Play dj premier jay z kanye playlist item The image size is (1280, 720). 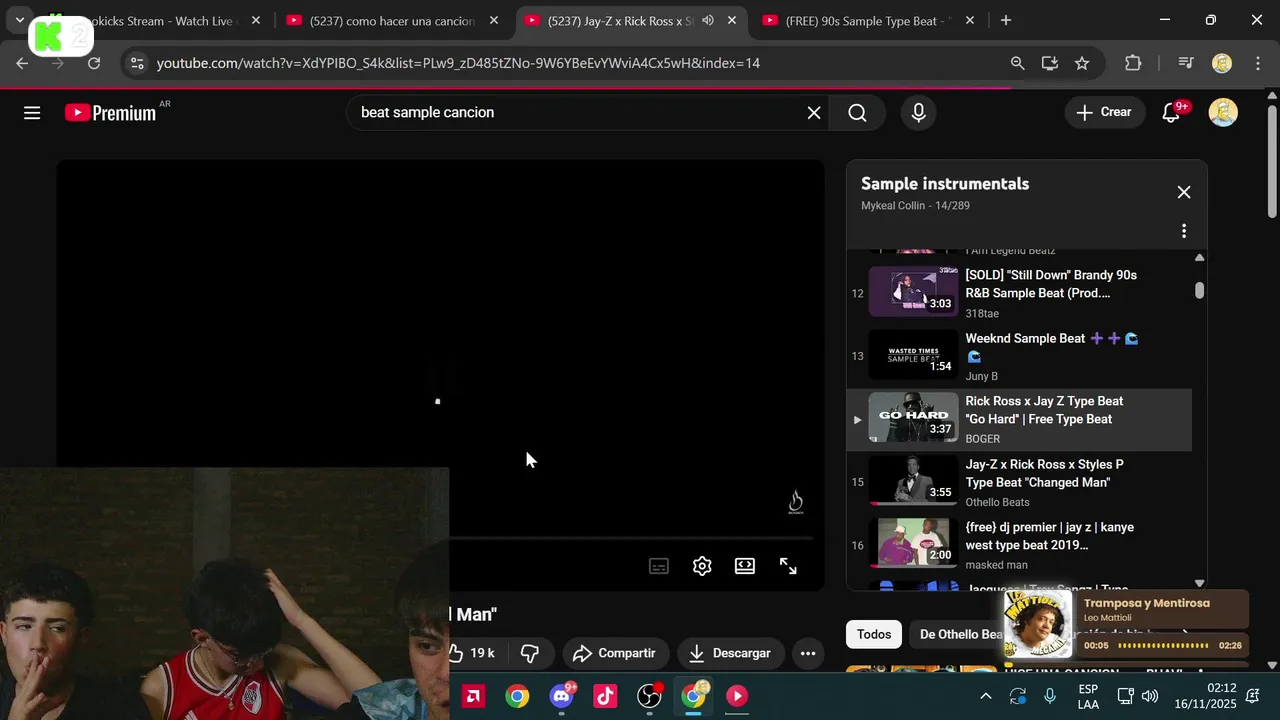tap(1020, 545)
